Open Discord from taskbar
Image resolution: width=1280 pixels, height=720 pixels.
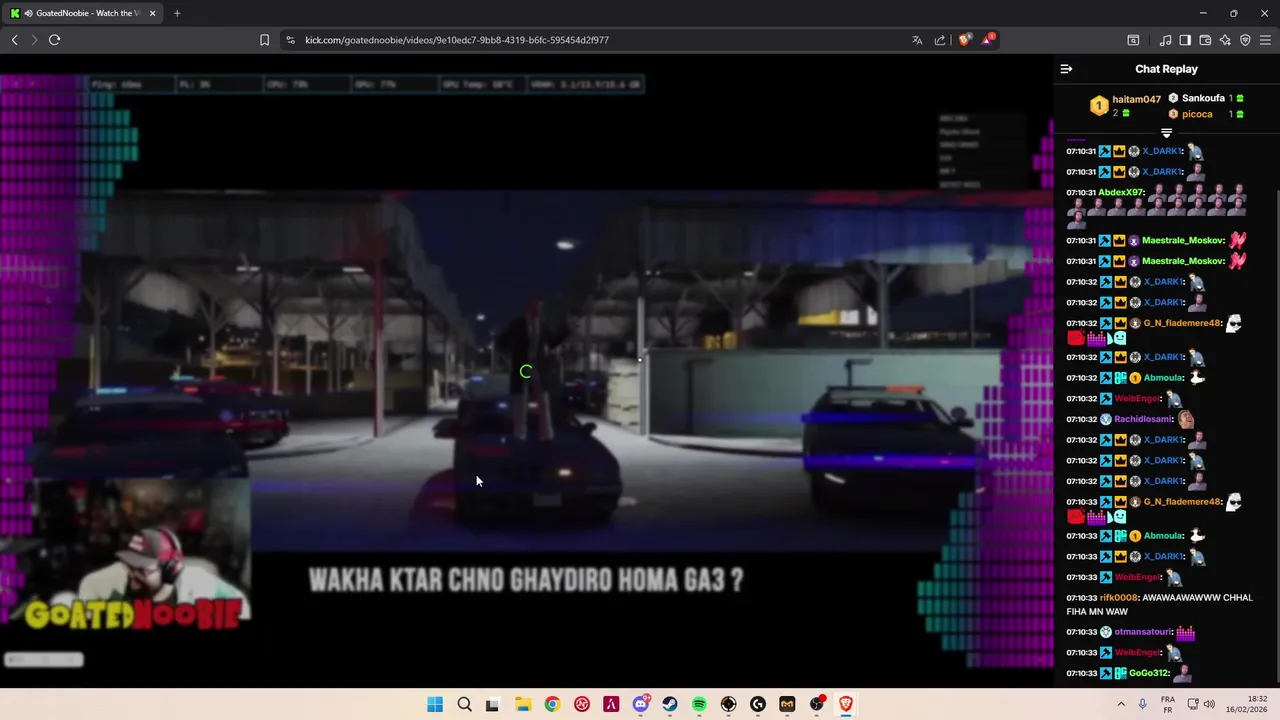click(x=641, y=704)
